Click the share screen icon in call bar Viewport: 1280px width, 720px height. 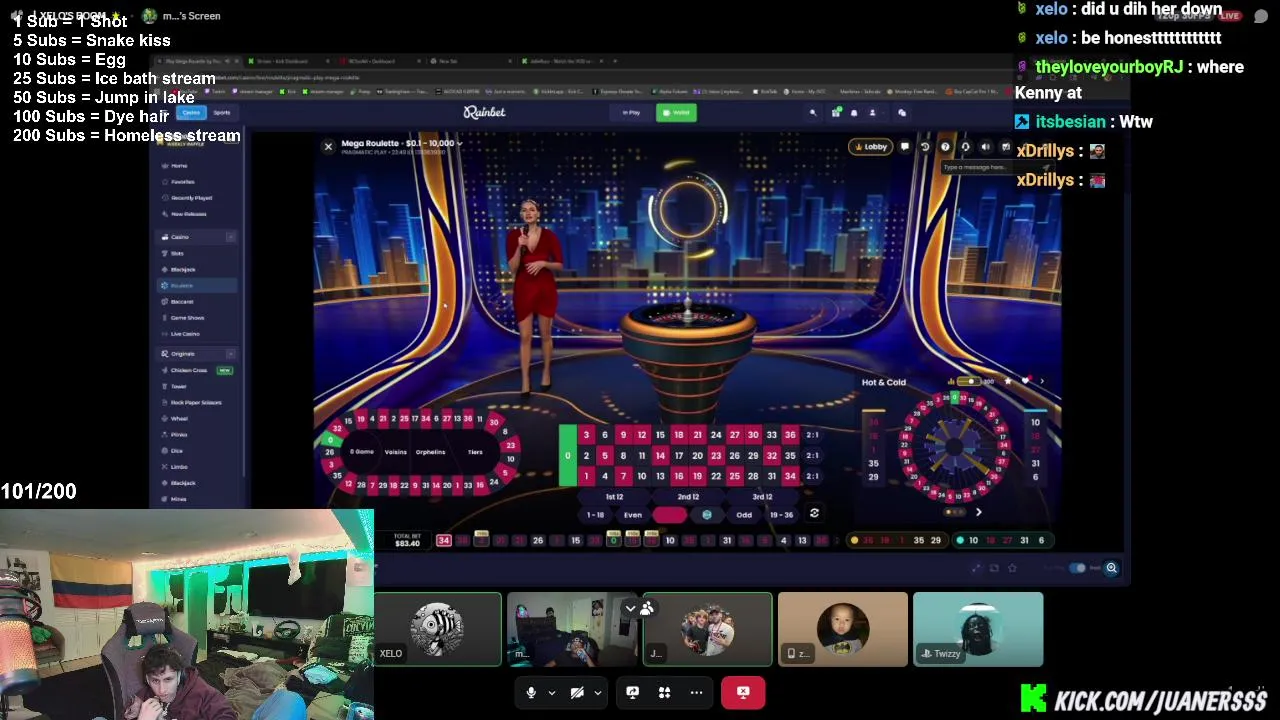coord(632,692)
